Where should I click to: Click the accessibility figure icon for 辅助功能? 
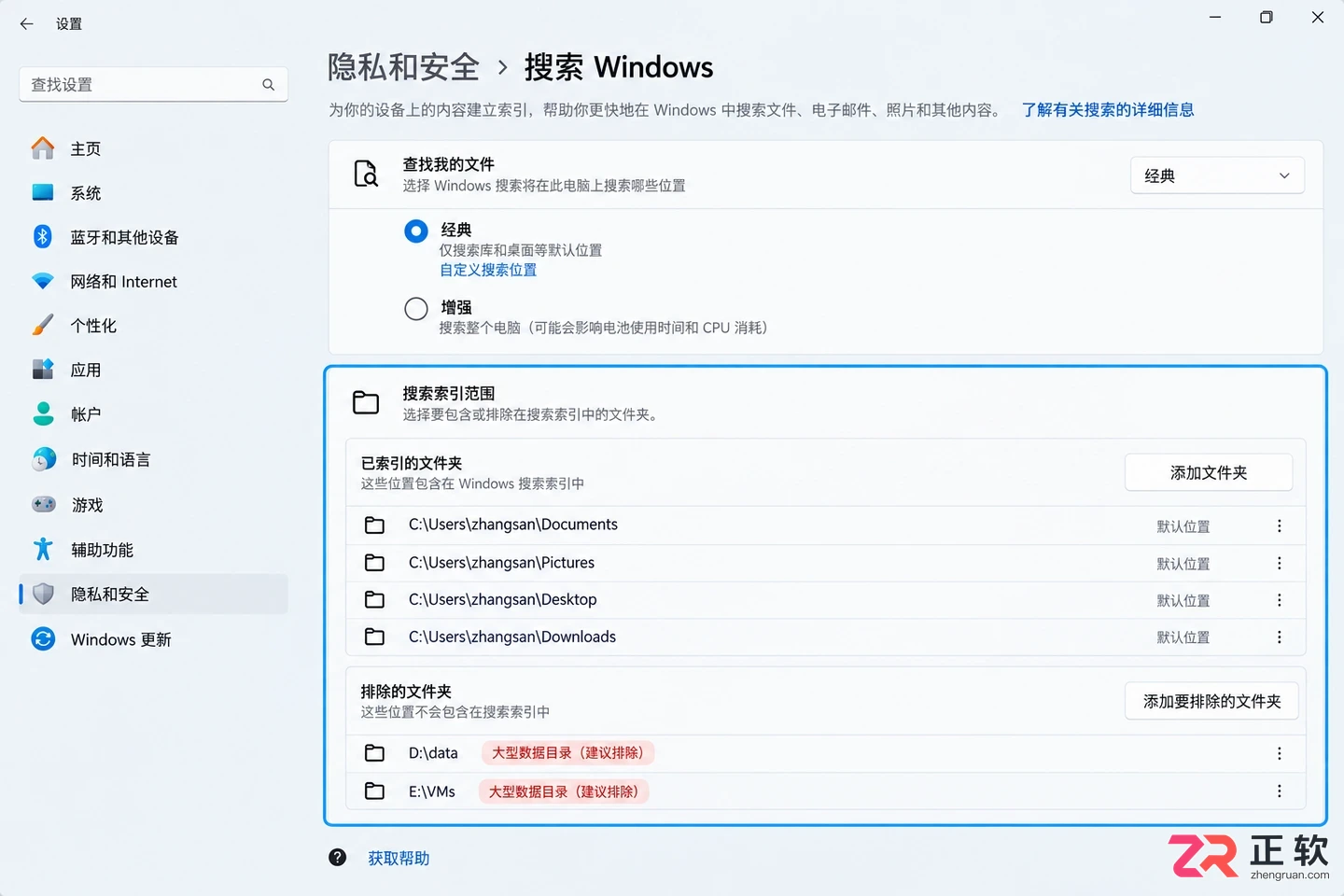point(43,550)
